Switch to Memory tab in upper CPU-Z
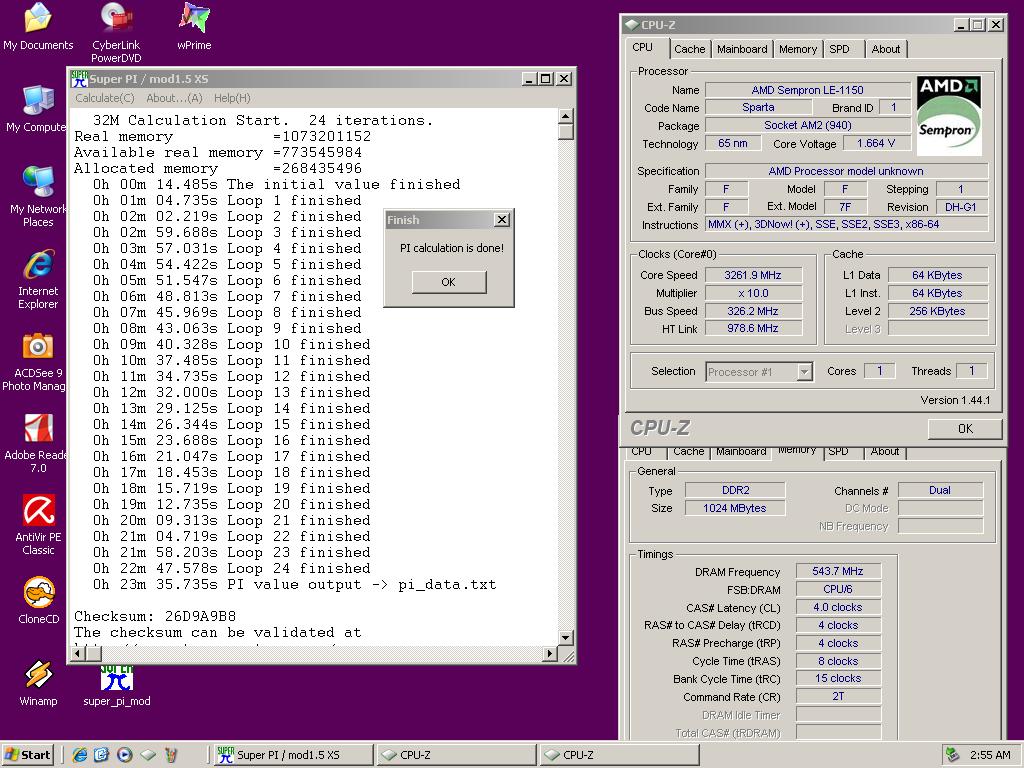This screenshot has height=768, width=1024. pos(797,49)
